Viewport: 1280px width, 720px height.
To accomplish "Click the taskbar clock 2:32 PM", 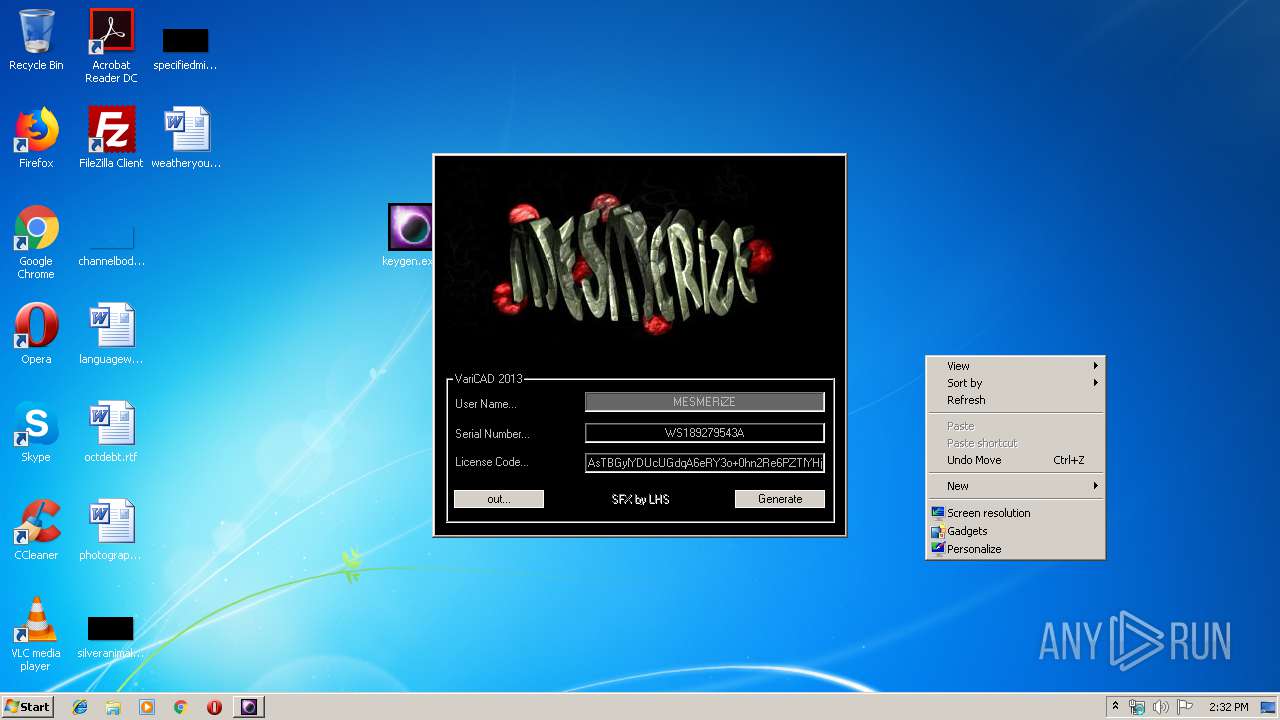I will click(1229, 707).
